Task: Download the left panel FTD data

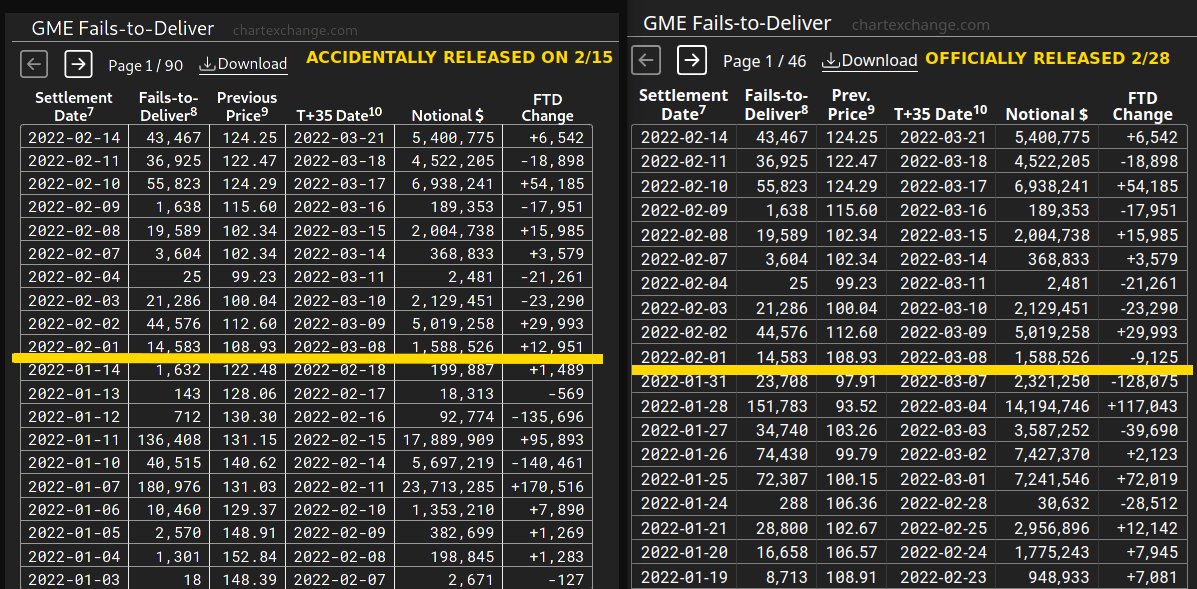Action: point(244,65)
